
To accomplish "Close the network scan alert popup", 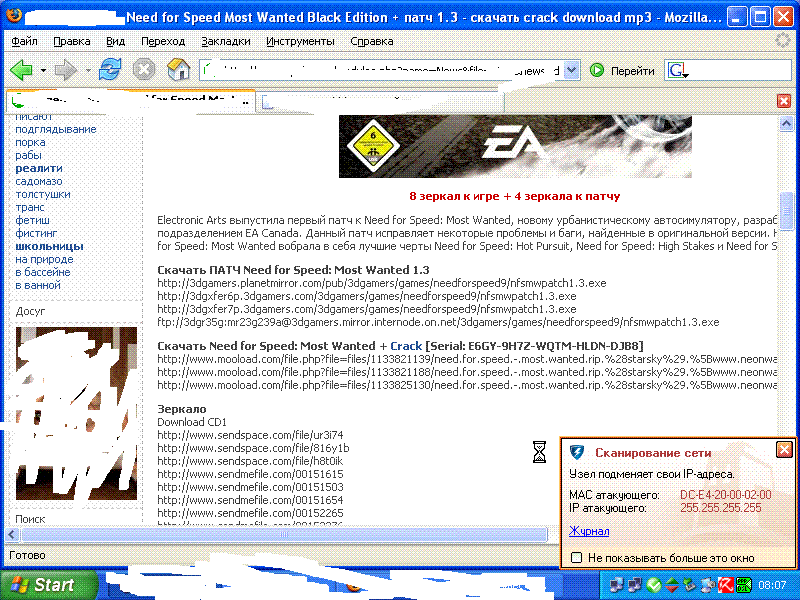I will tap(784, 449).
